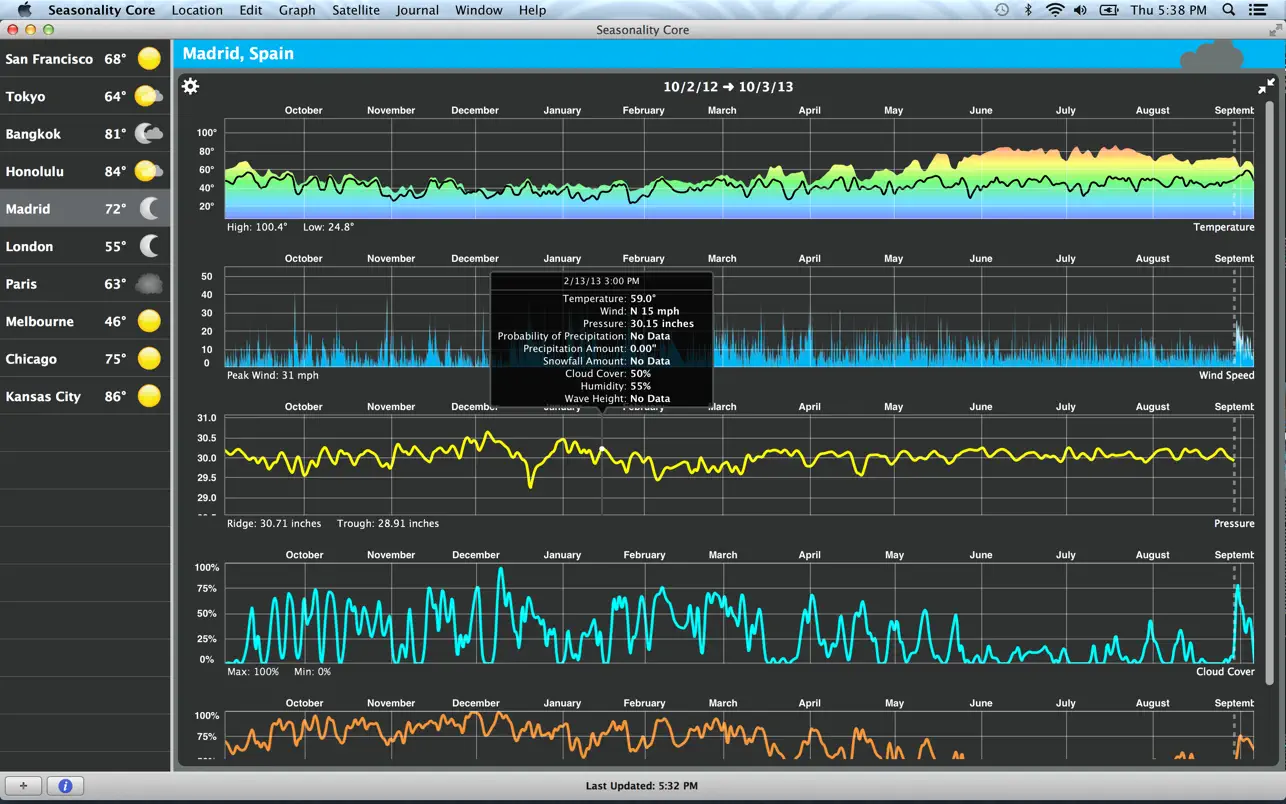Open the Journal menu
This screenshot has height=804, width=1286.
click(417, 10)
